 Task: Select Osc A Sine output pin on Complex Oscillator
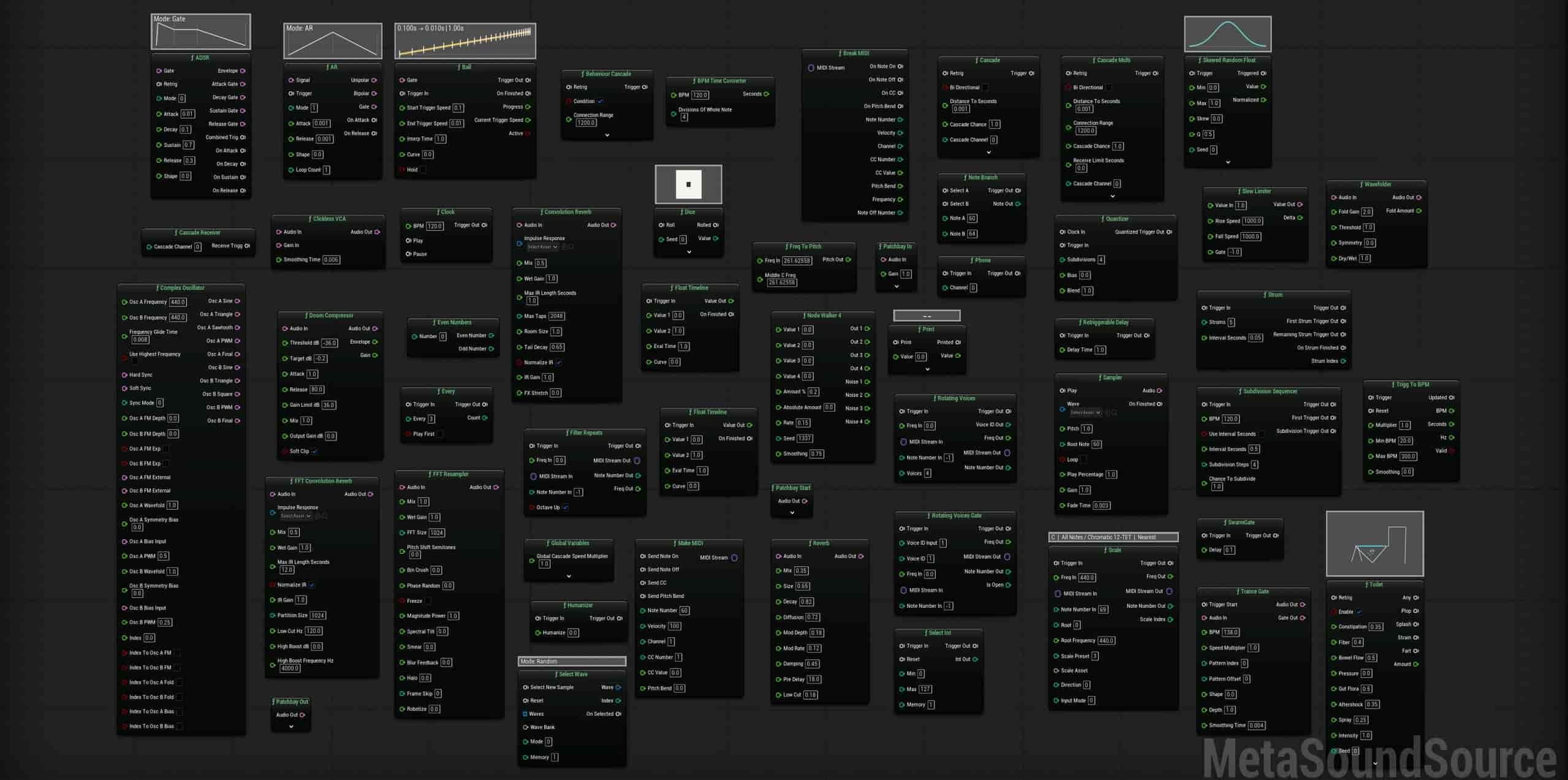[x=238, y=301]
